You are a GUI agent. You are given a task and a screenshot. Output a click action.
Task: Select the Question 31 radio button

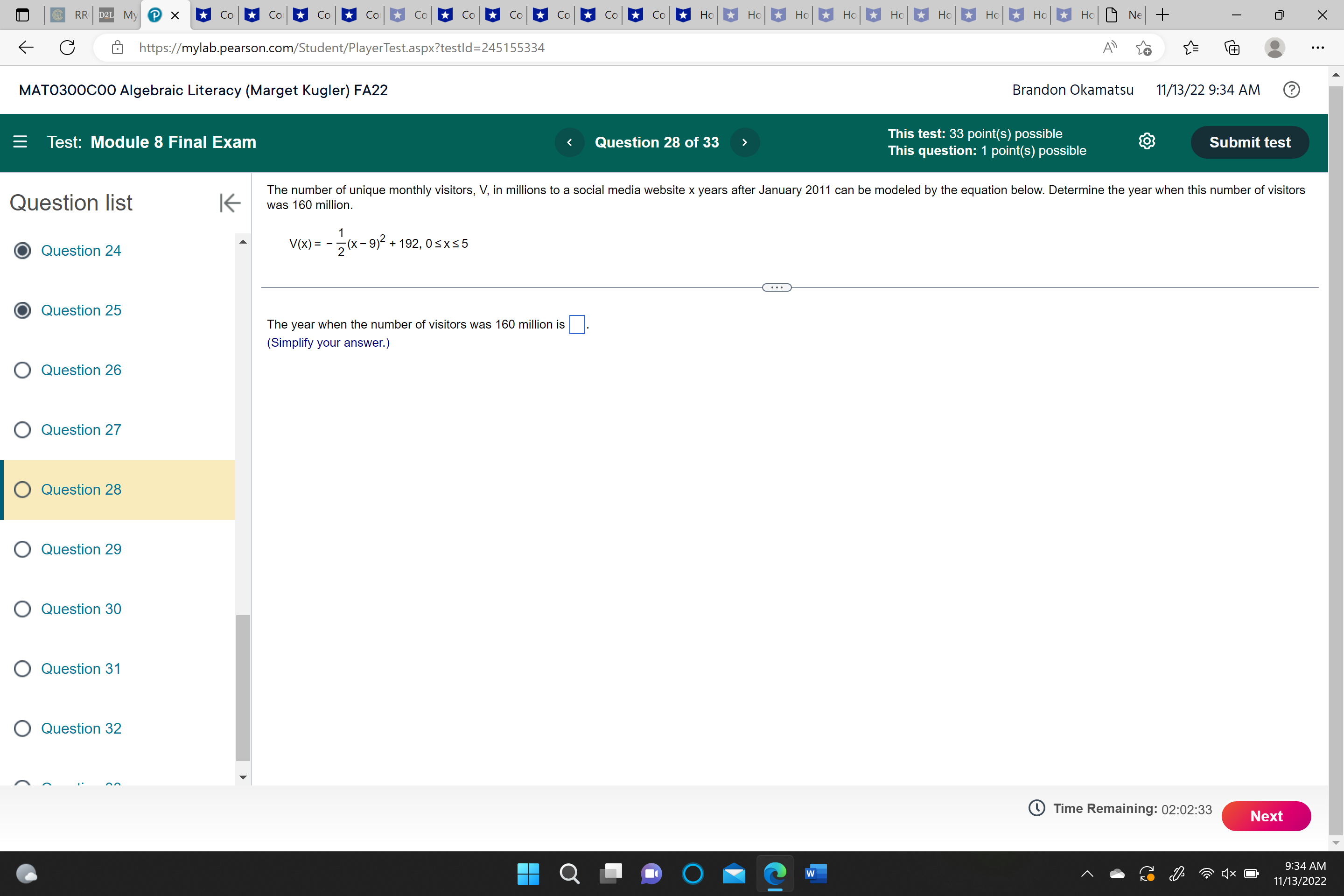tap(22, 669)
